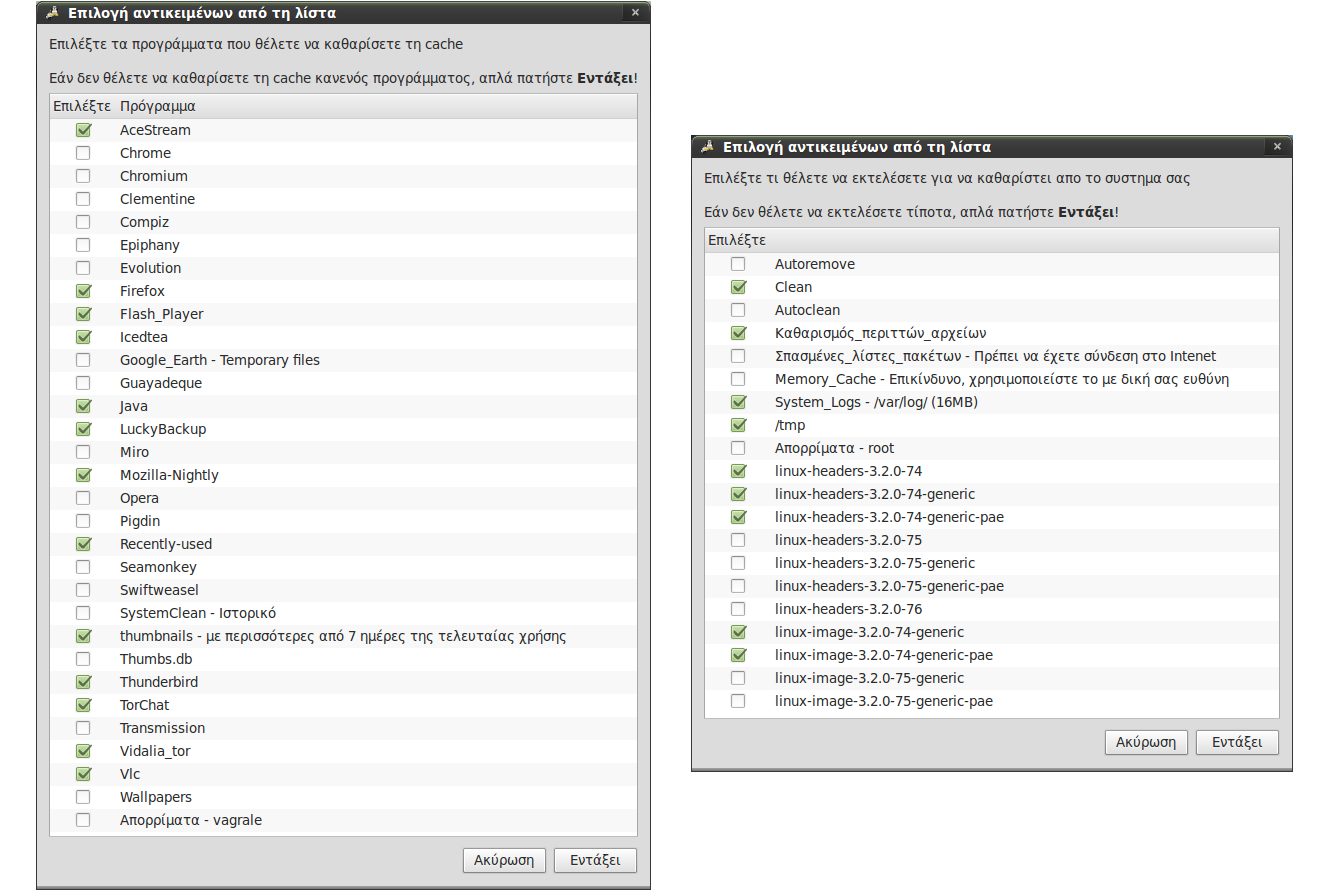Tick the Thumbs.db checkbox

83,659
